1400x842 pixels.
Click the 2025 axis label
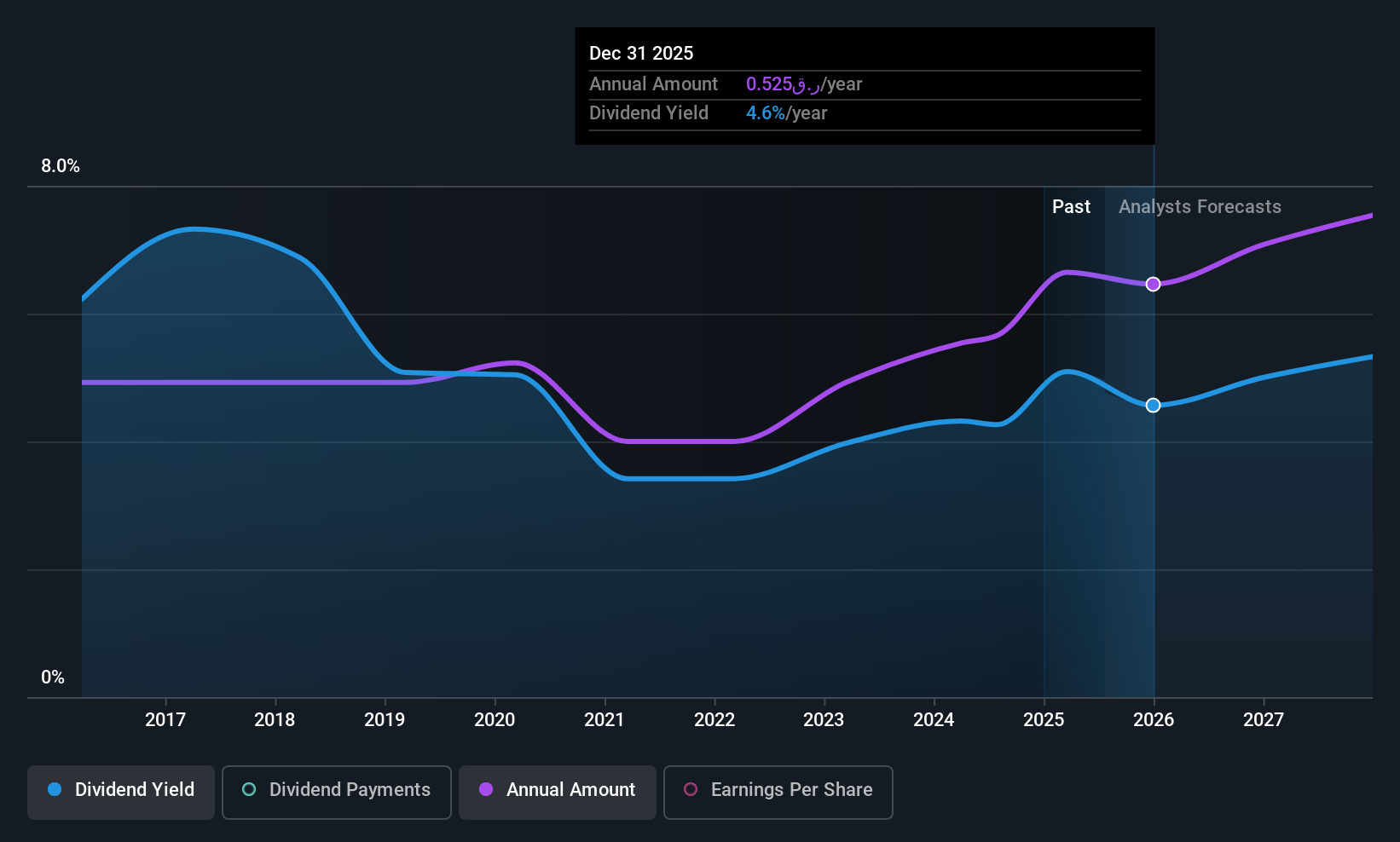pos(1044,720)
